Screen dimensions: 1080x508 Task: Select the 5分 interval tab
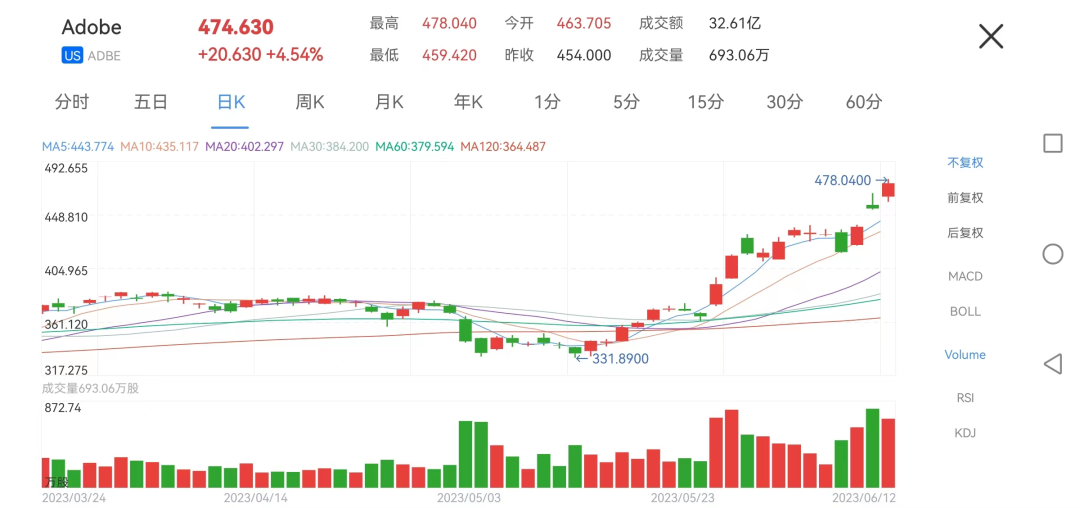(626, 103)
